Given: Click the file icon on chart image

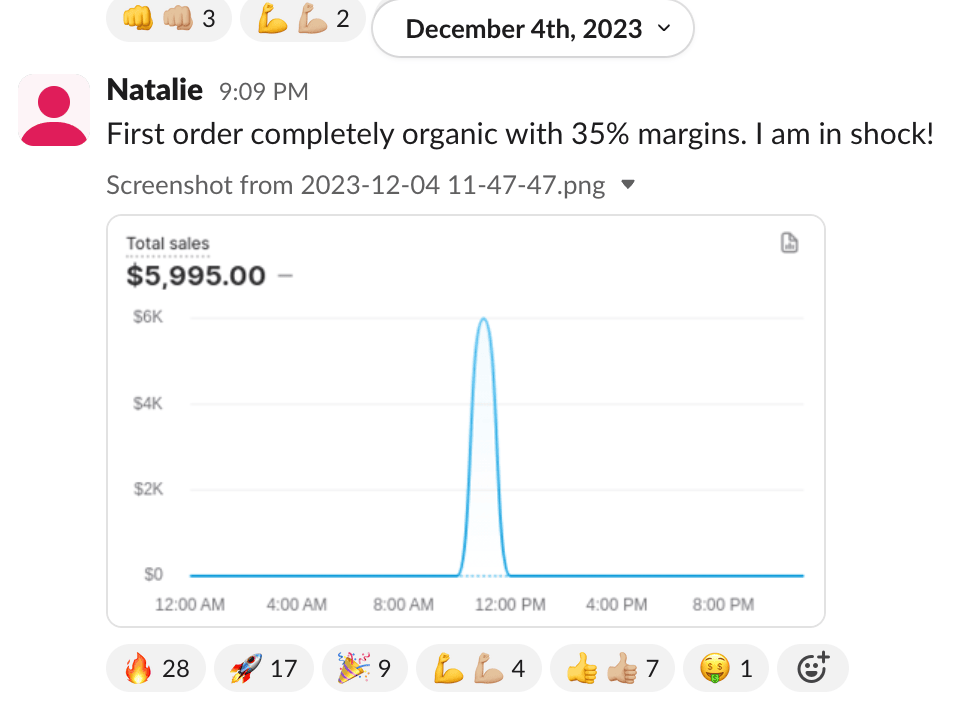Looking at the screenshot, I should click(x=789, y=243).
